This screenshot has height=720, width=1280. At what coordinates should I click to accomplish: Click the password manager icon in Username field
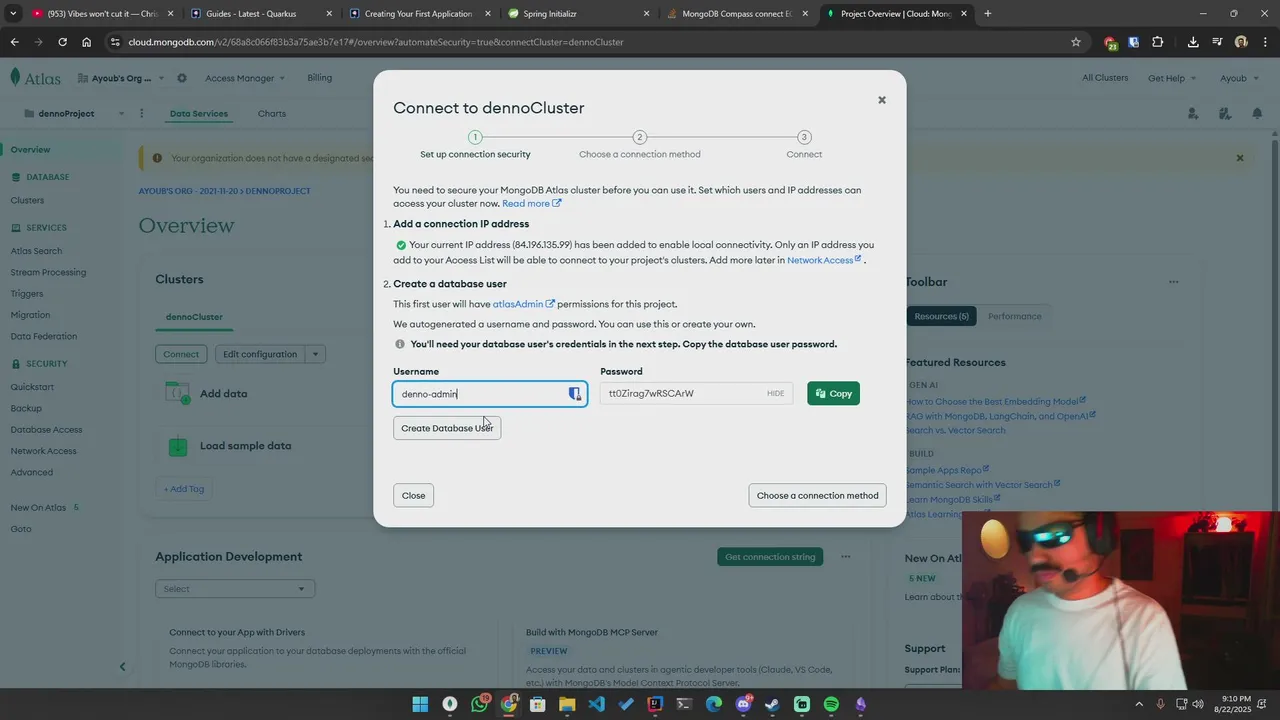(575, 394)
